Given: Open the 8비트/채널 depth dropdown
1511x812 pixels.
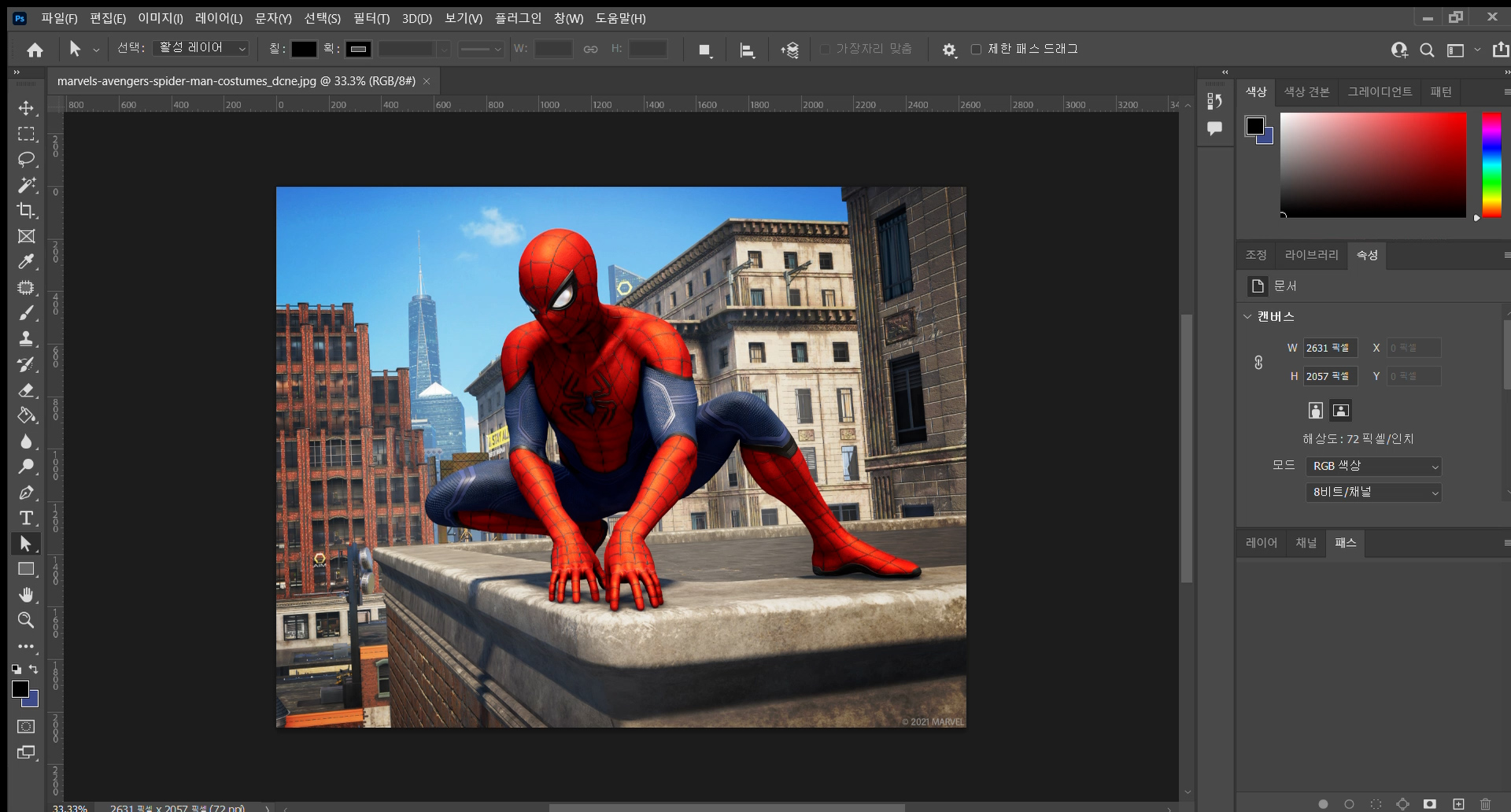Looking at the screenshot, I should coord(1373,492).
